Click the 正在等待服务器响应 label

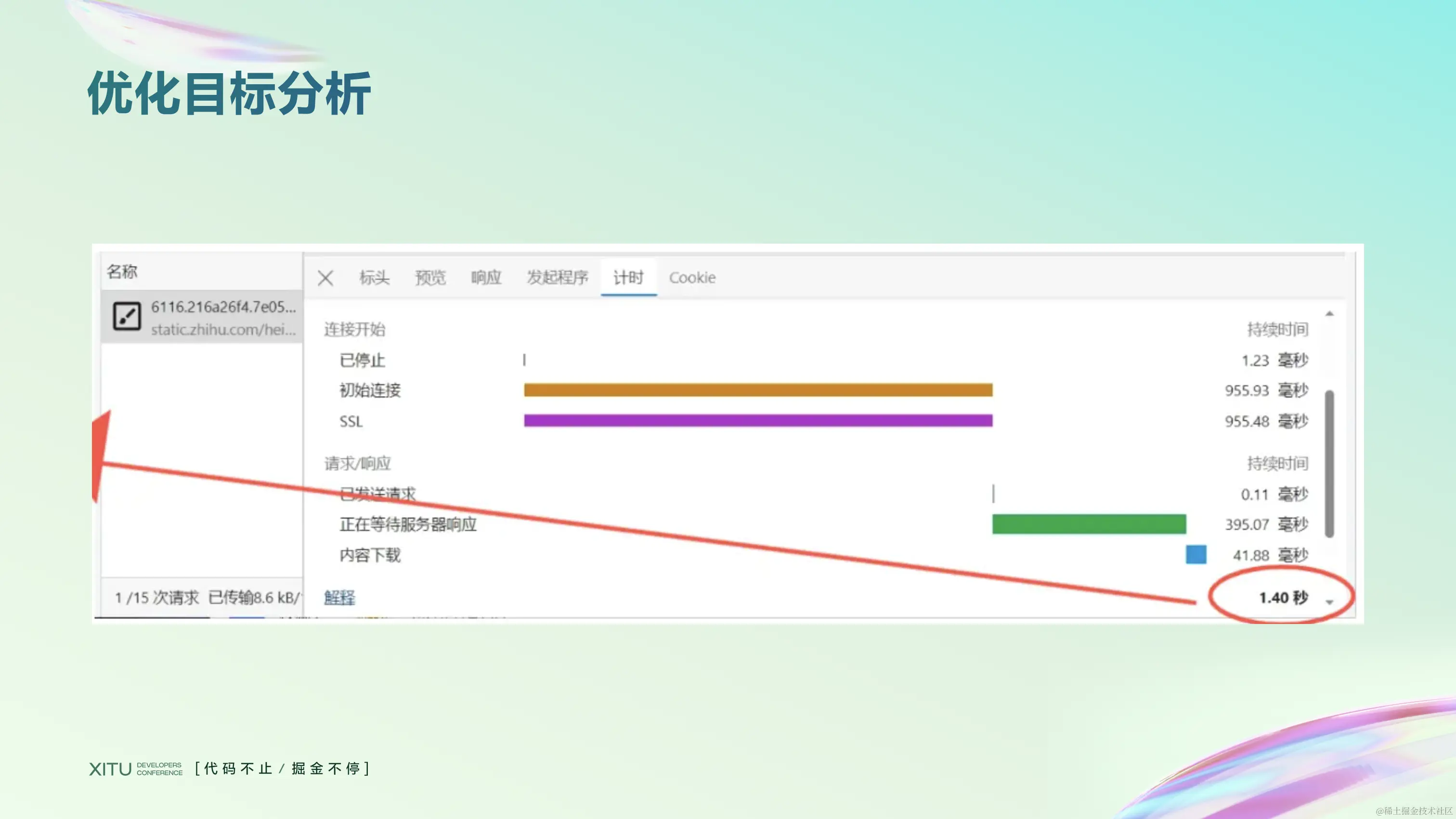pyautogui.click(x=408, y=524)
